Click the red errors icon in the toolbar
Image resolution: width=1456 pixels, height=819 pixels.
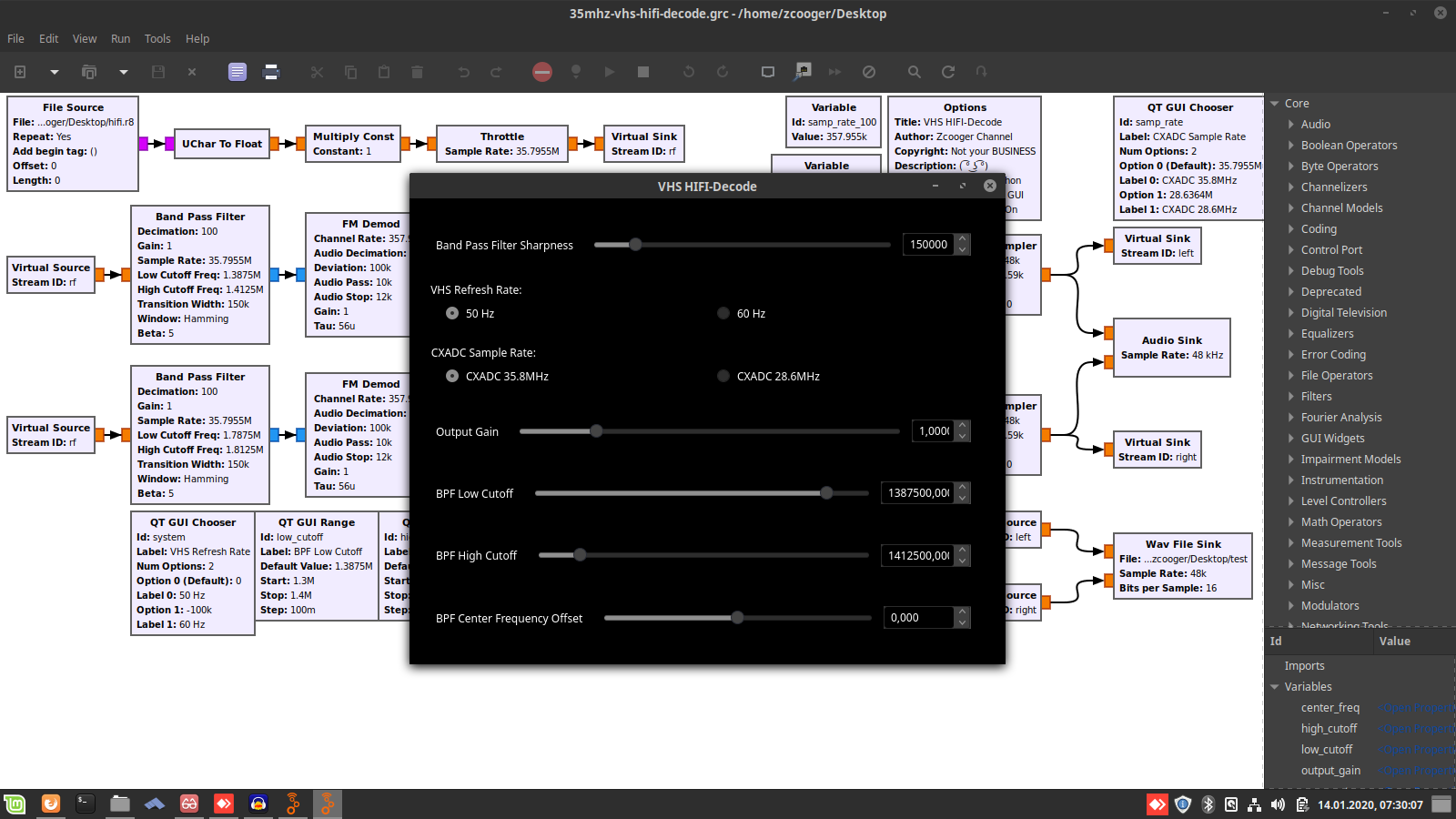click(x=542, y=72)
